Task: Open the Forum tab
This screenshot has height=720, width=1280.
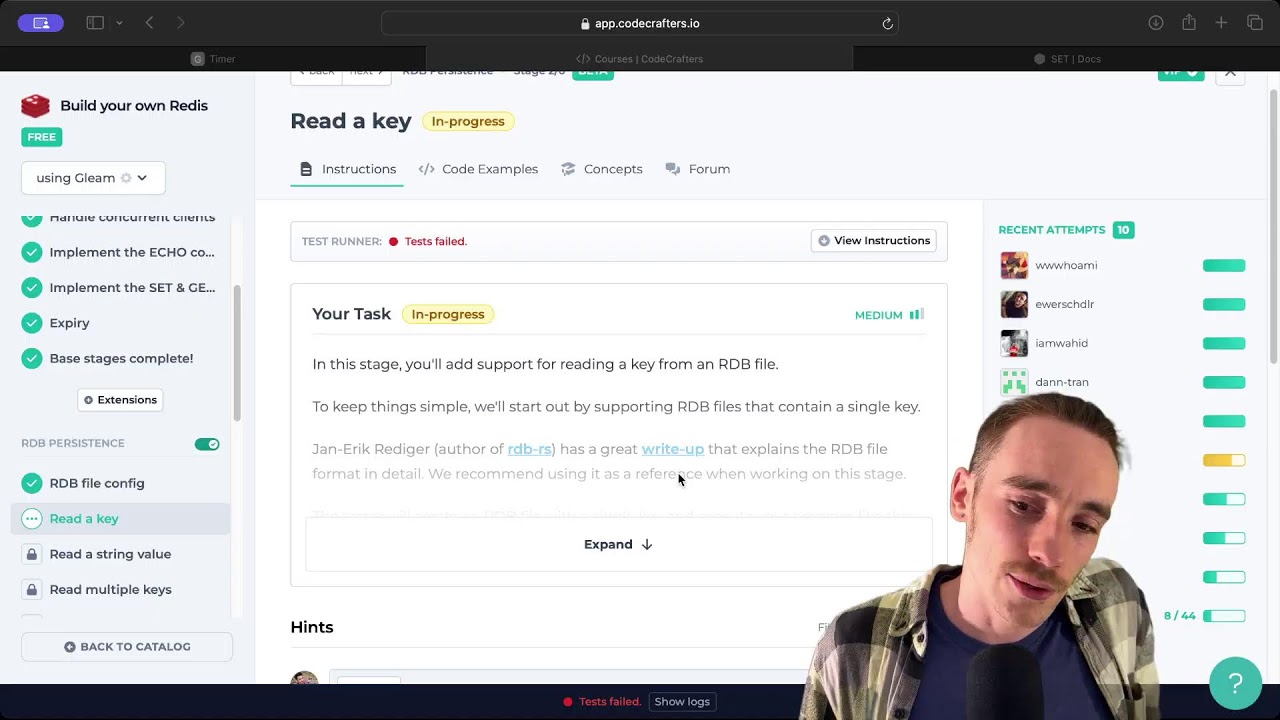Action: pos(698,169)
